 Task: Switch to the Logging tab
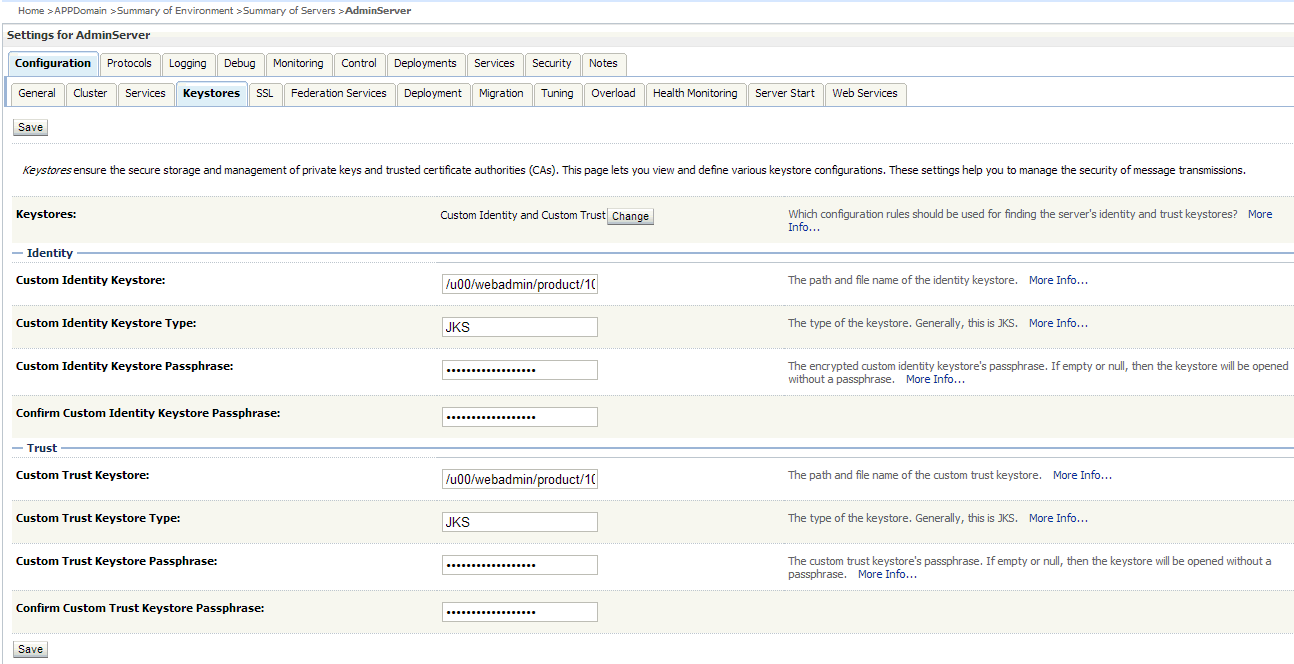coord(188,63)
